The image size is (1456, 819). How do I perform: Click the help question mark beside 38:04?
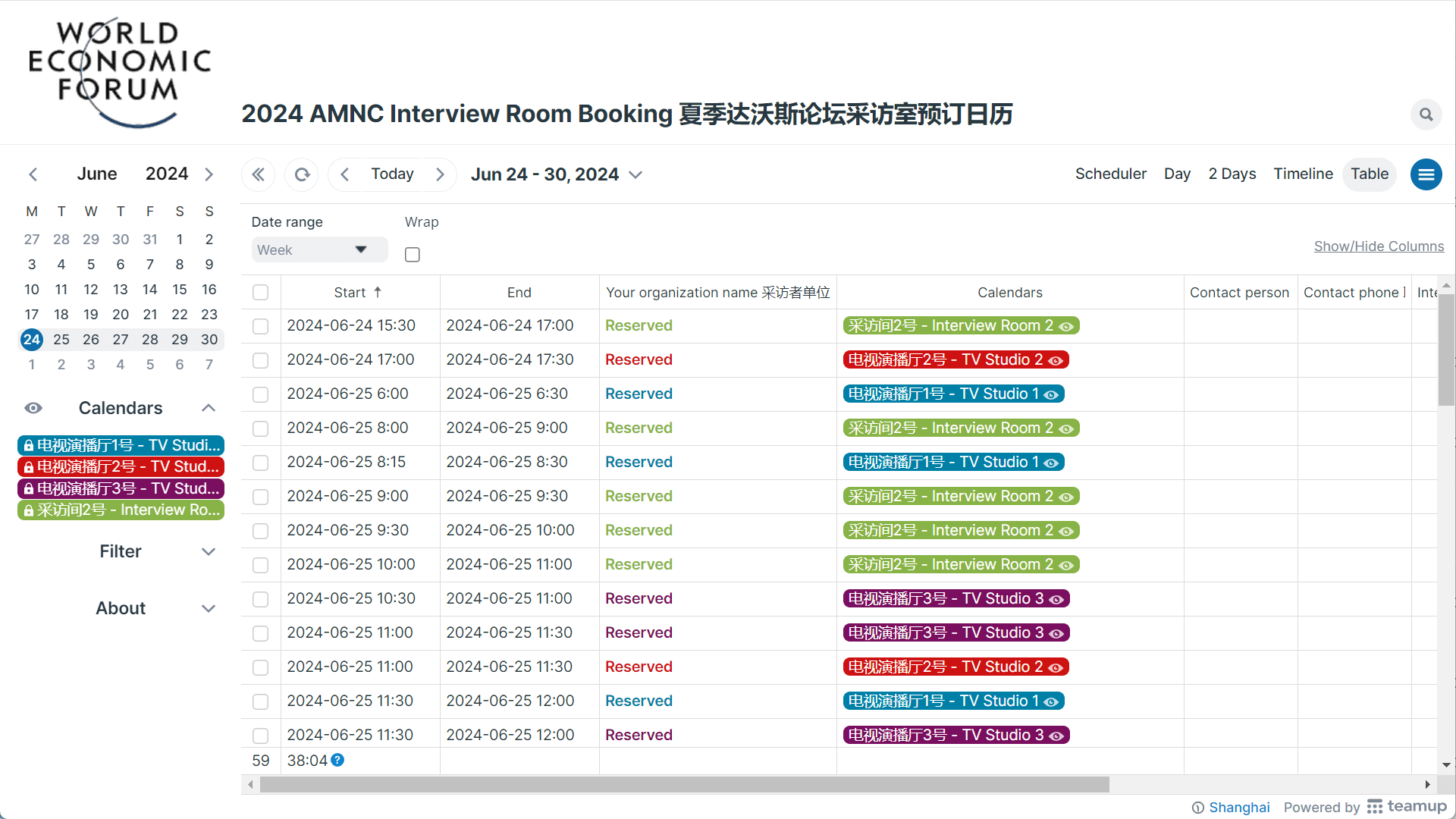(x=337, y=760)
